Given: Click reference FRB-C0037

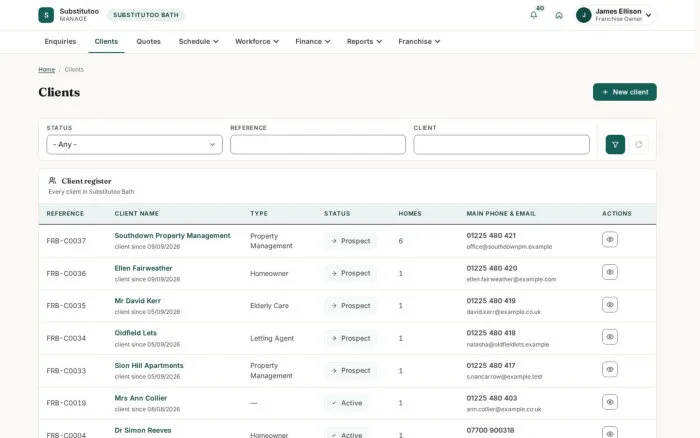Looking at the screenshot, I should pyautogui.click(x=66, y=241).
